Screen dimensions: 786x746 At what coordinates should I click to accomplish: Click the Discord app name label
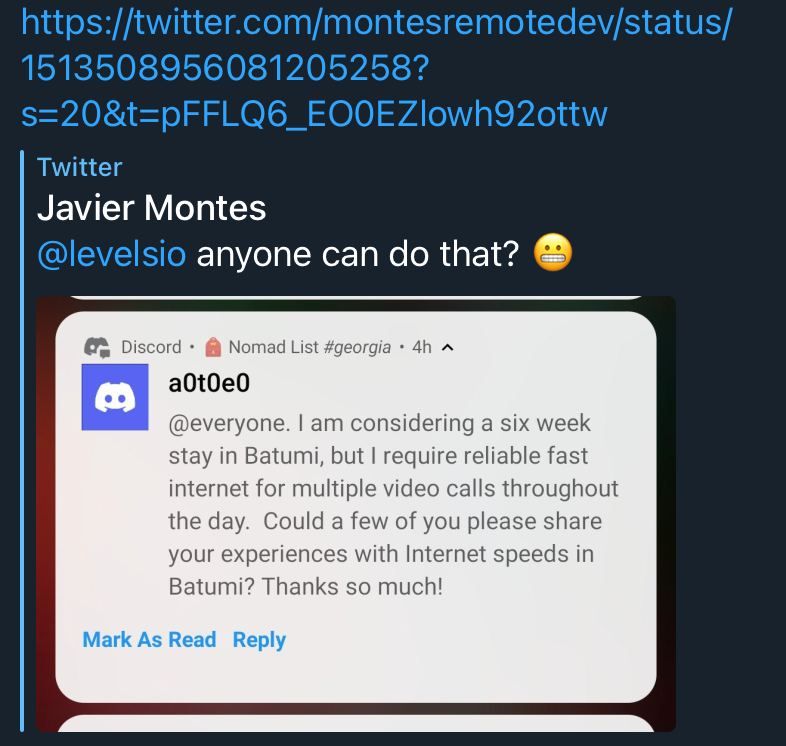[151, 347]
